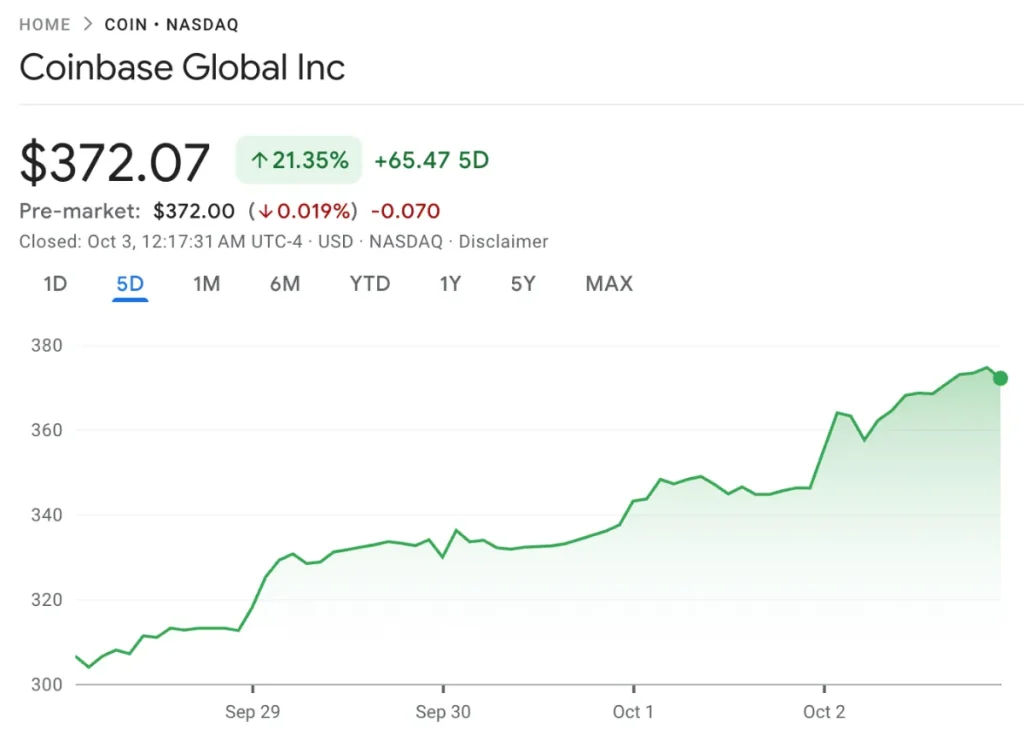Click the Sep 30 date axis marker
This screenshot has width=1024, height=740.
443,711
